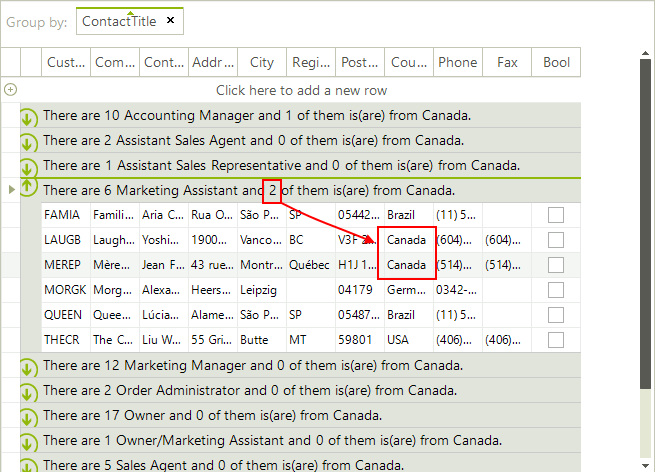Collapse the Marketing Assistant group
This screenshot has width=655, height=472.
point(28,187)
